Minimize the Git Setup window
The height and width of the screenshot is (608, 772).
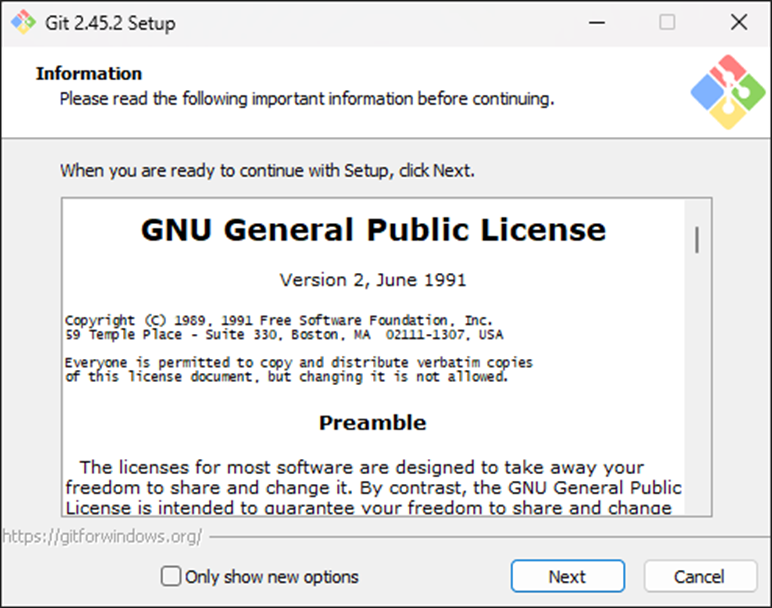coord(596,22)
